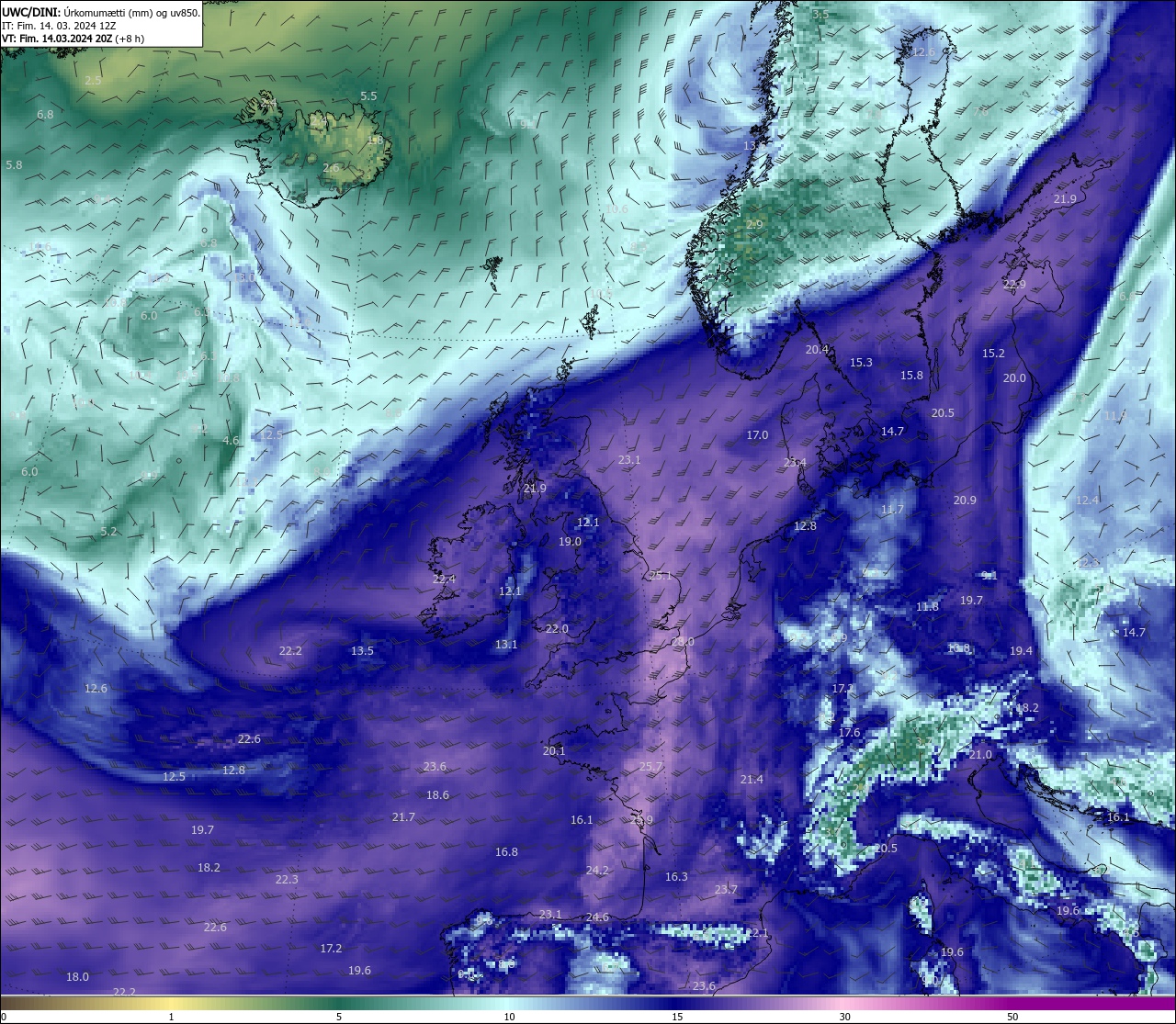Click the 17.6 value on the map
This screenshot has width=1176, height=1024.
tap(849, 733)
